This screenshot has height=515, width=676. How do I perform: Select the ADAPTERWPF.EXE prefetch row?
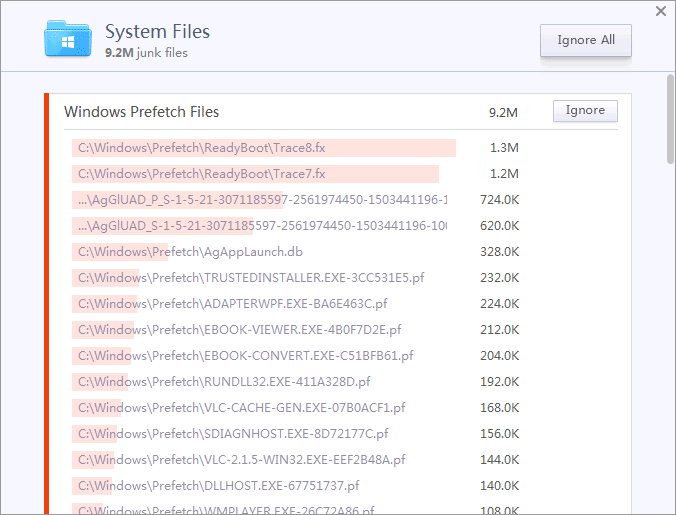[x=295, y=304]
